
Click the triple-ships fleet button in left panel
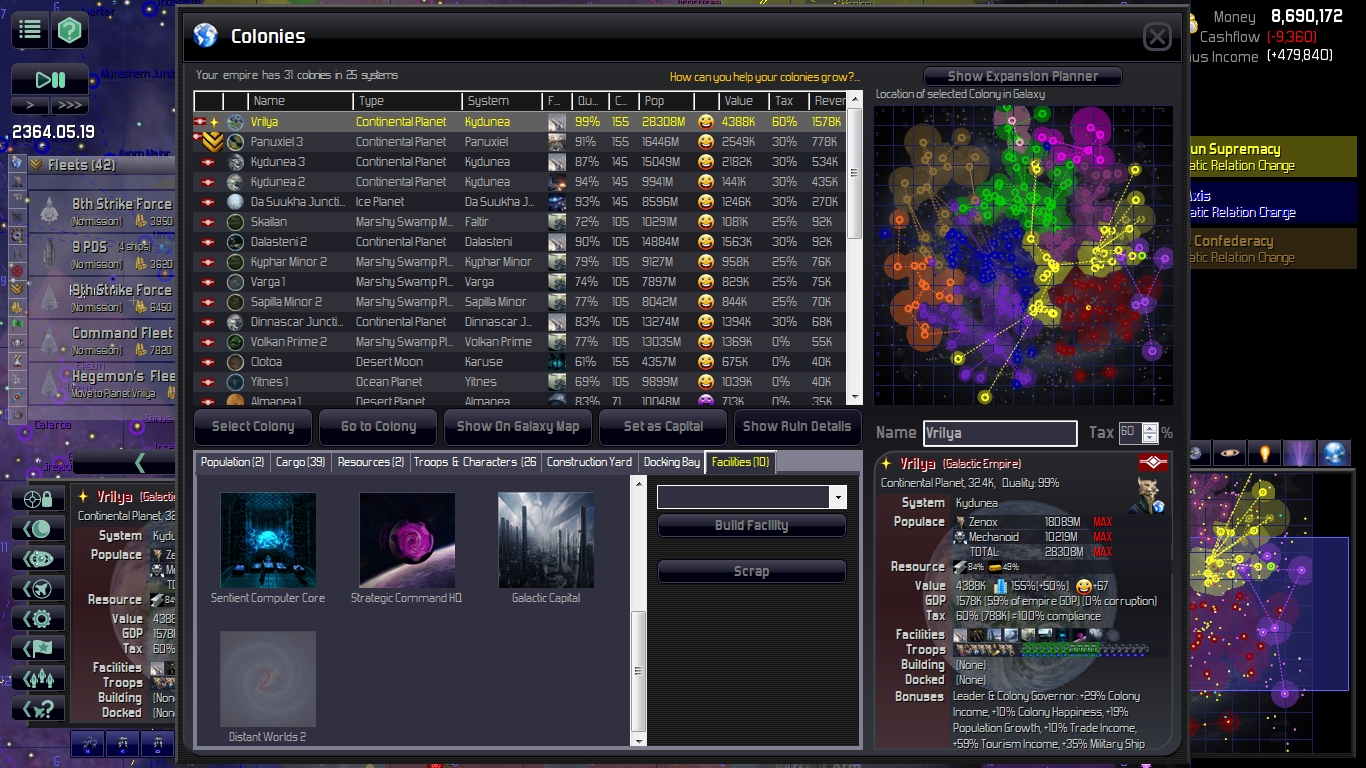38,678
